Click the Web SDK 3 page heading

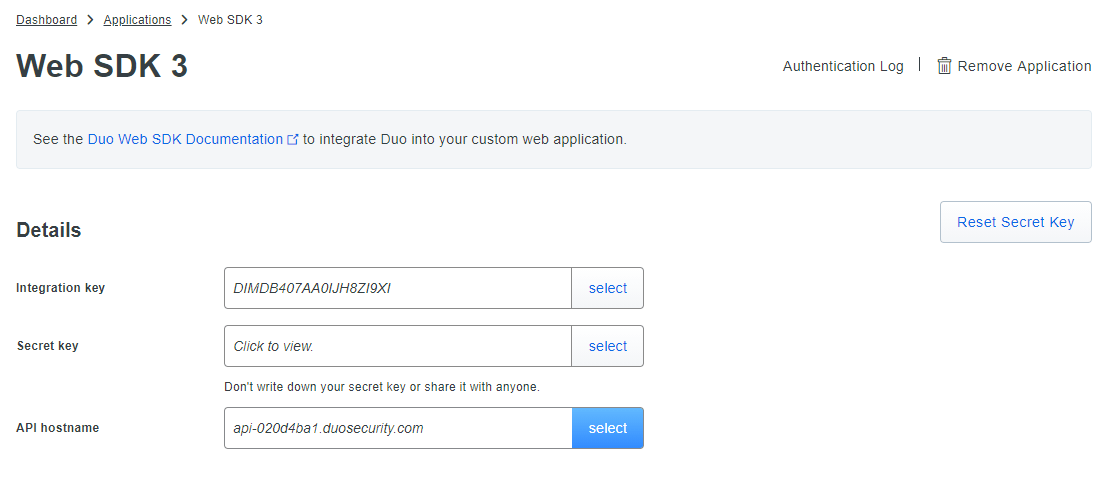(x=102, y=66)
